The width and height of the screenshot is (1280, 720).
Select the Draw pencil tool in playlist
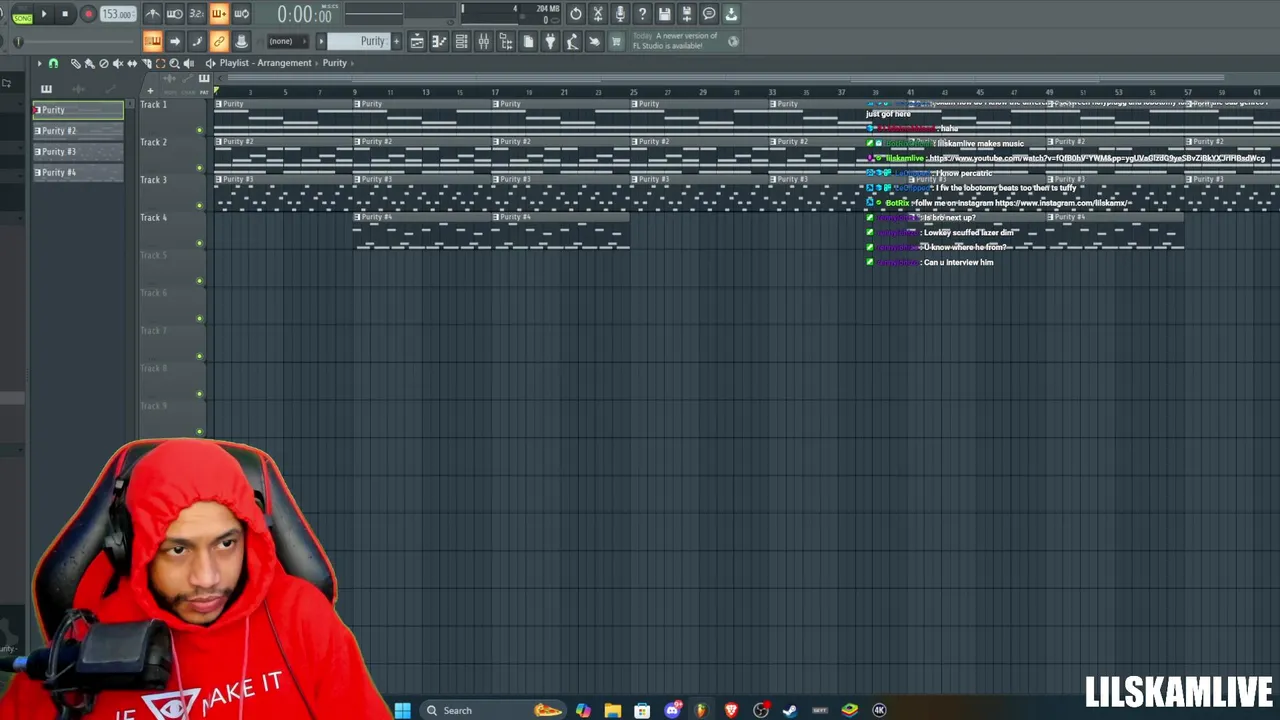76,63
